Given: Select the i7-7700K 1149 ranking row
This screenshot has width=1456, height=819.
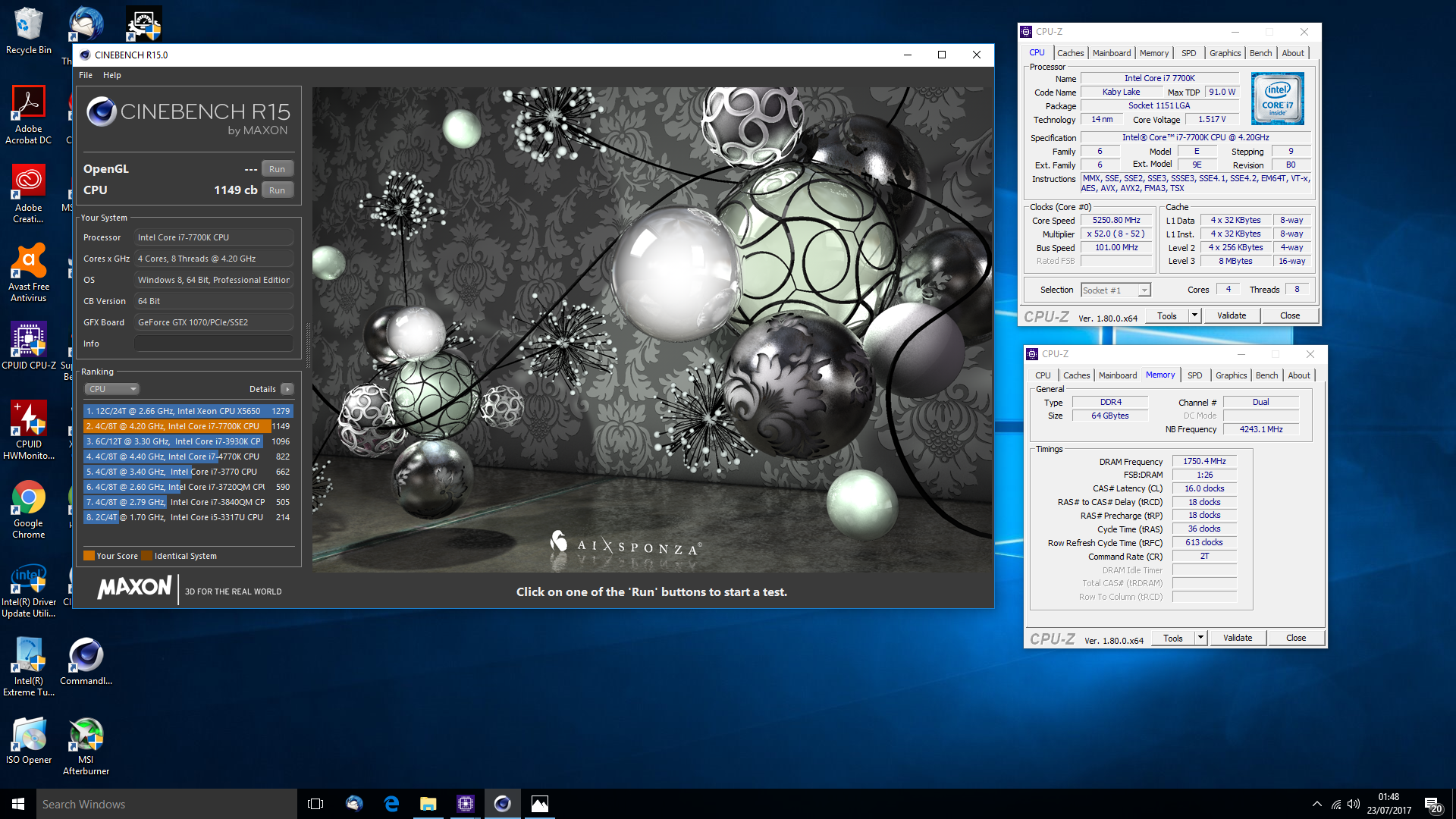Looking at the screenshot, I should tap(188, 426).
